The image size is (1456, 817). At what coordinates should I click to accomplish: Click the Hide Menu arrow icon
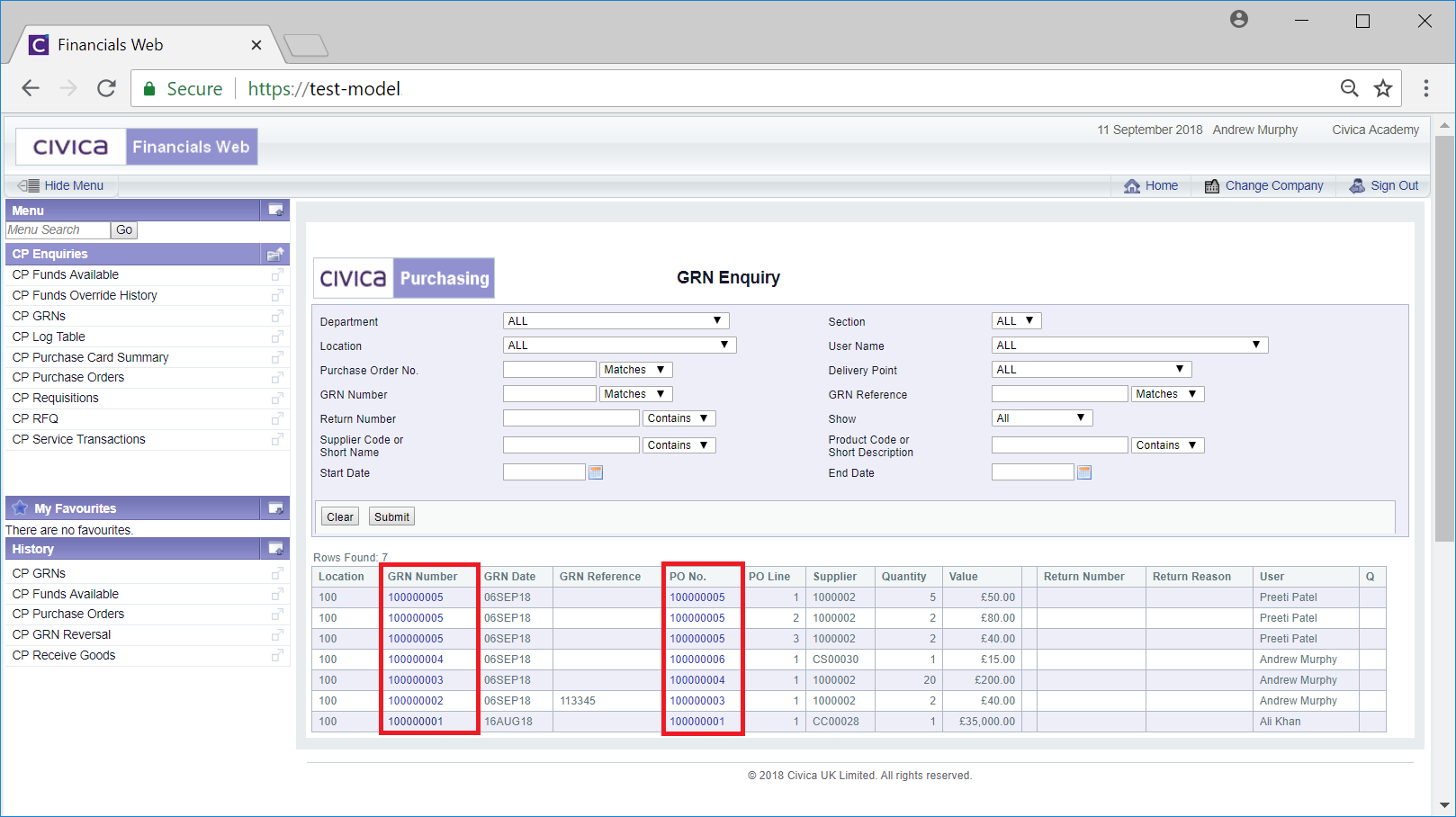pyautogui.click(x=29, y=185)
